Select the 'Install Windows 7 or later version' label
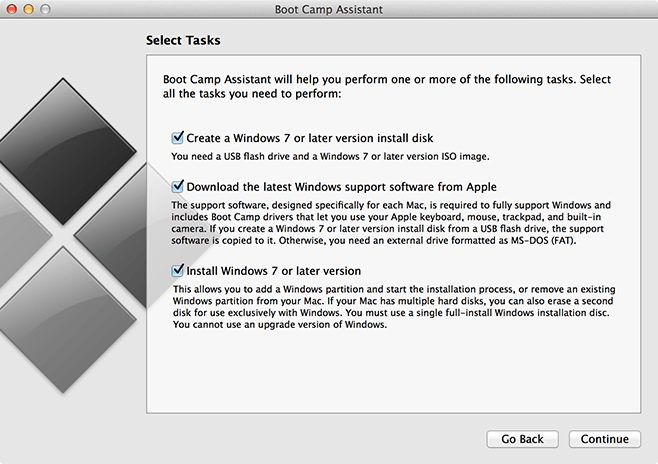658x464 pixels. coord(274,271)
